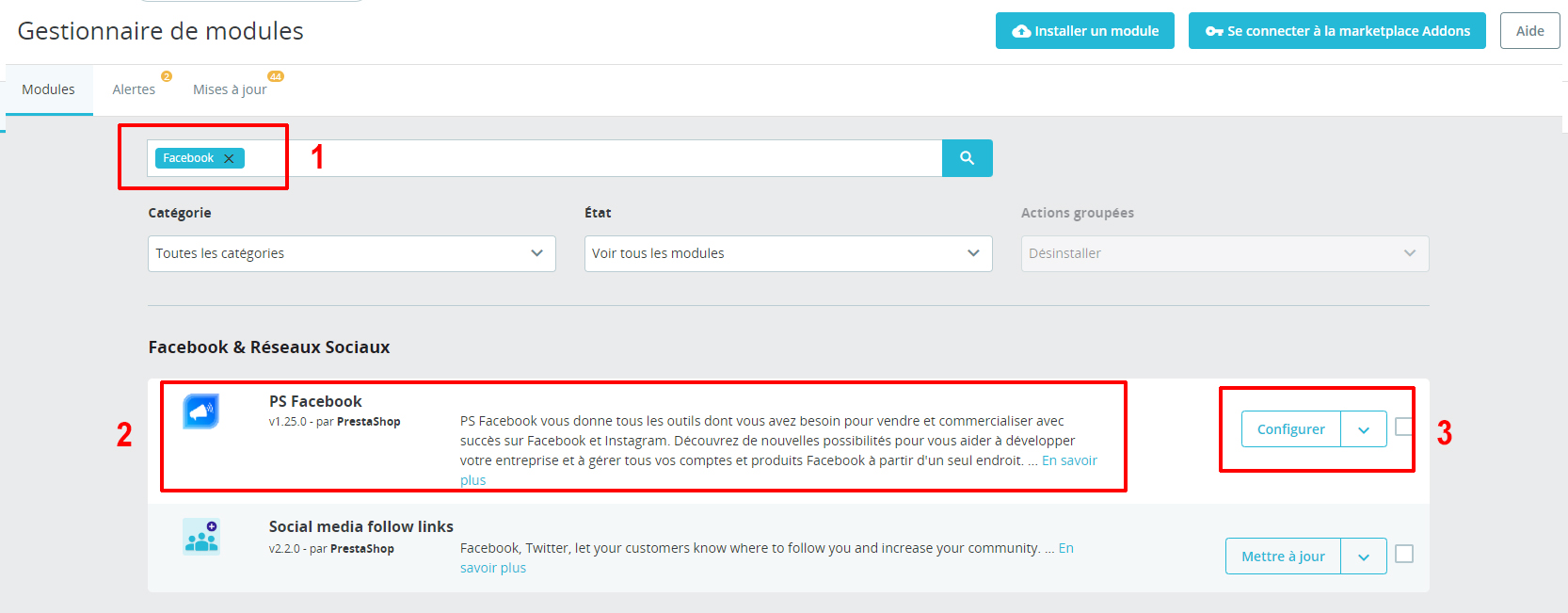Click the magnifier search button
The height and width of the screenshot is (613, 1568).
[967, 158]
